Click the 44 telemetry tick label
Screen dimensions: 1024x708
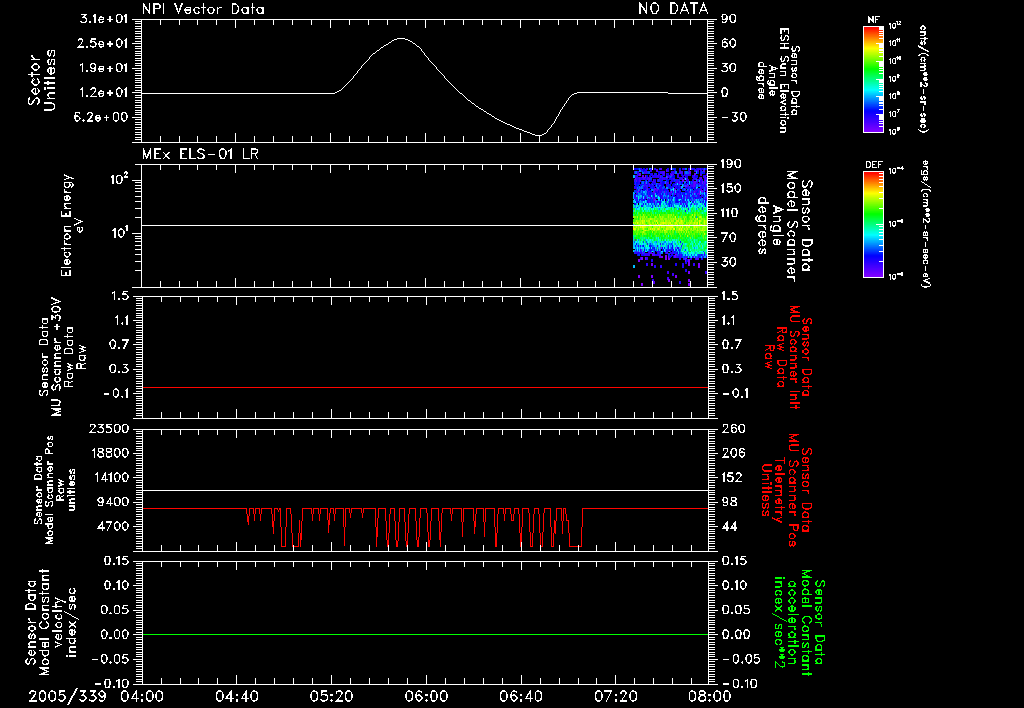point(729,526)
